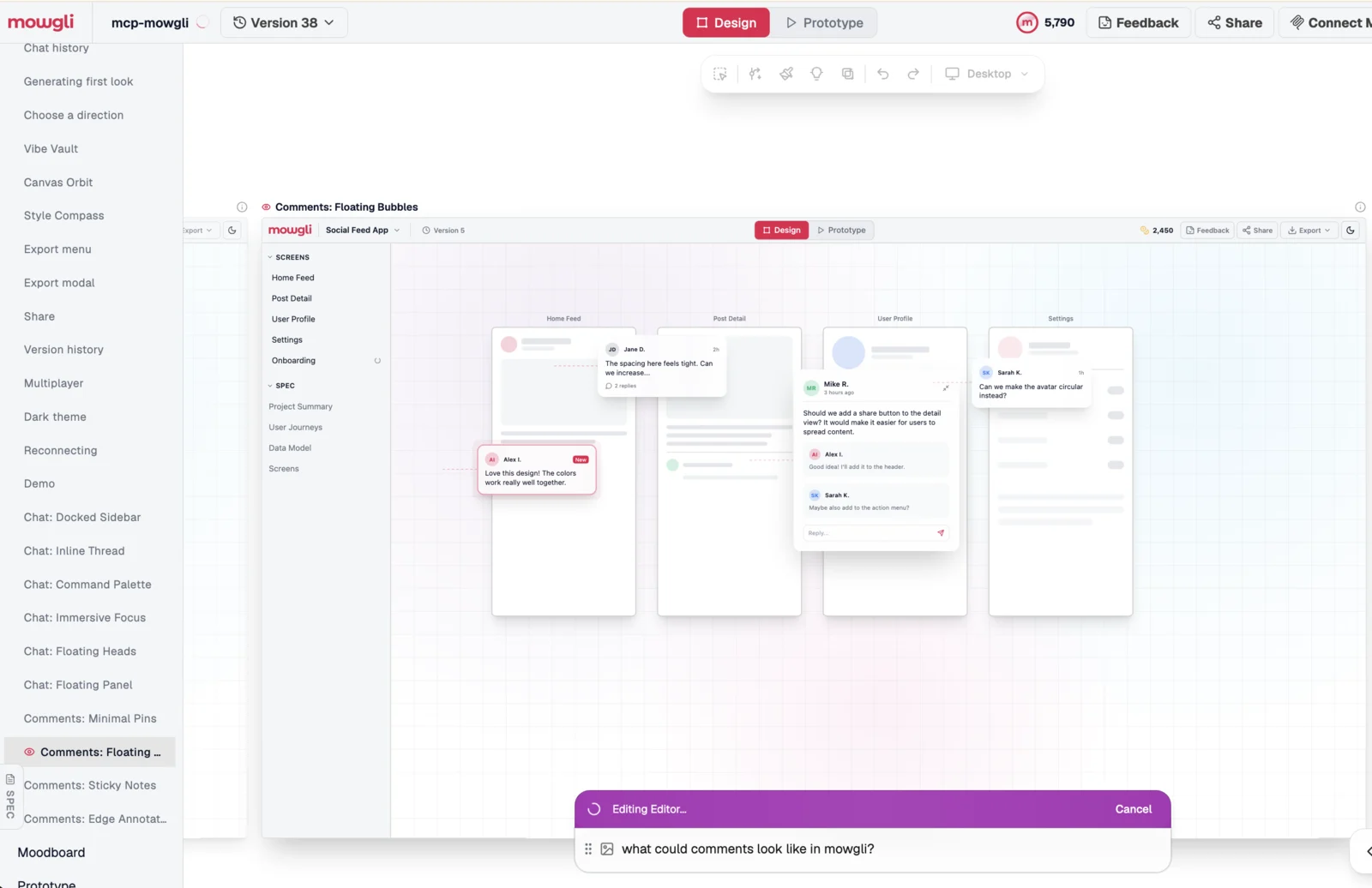Image resolution: width=1372 pixels, height=888 pixels.
Task: Select Chat: Floating Heads in sidebar
Action: [x=80, y=651]
